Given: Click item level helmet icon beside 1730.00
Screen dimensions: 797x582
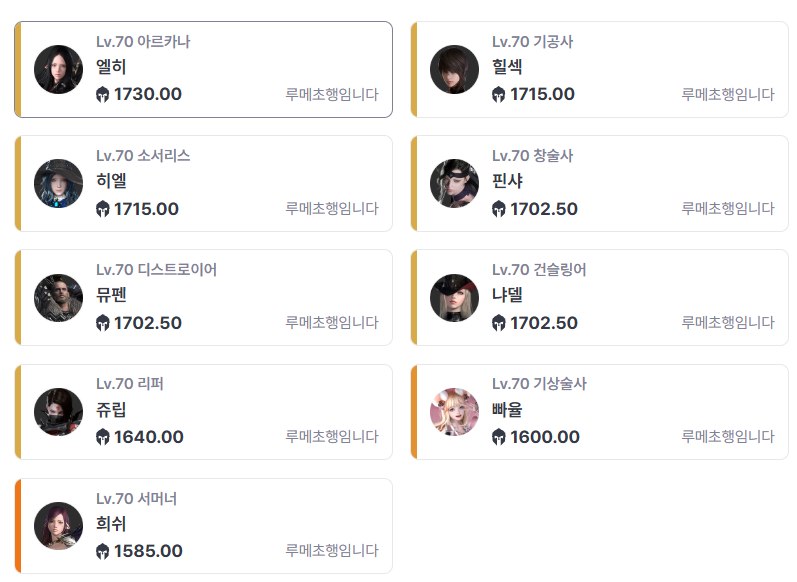Looking at the screenshot, I should (103, 95).
